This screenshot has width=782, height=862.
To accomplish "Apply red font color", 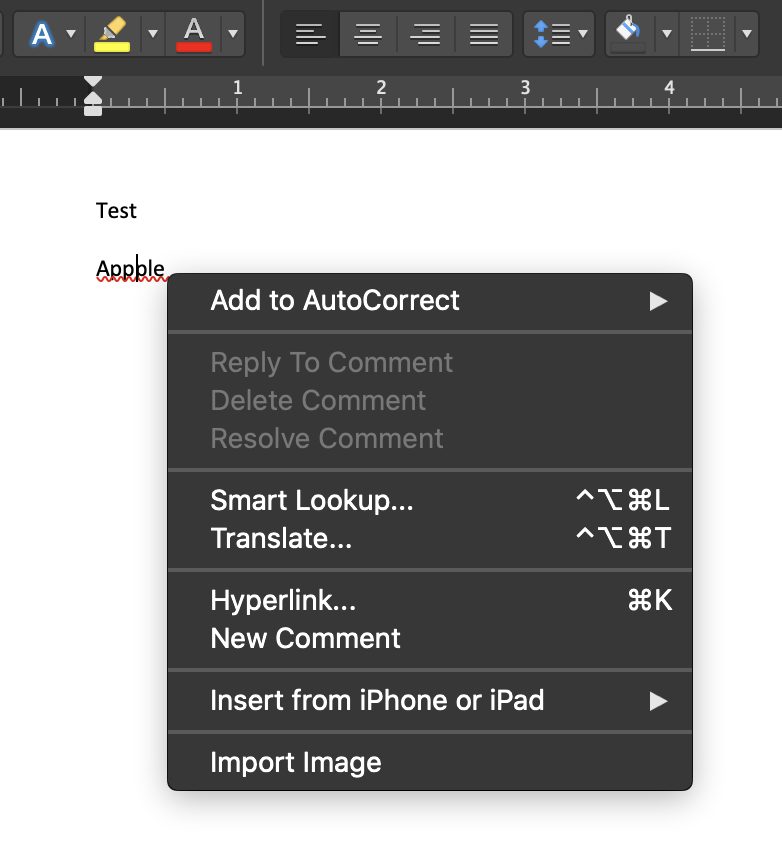I will click(x=194, y=34).
